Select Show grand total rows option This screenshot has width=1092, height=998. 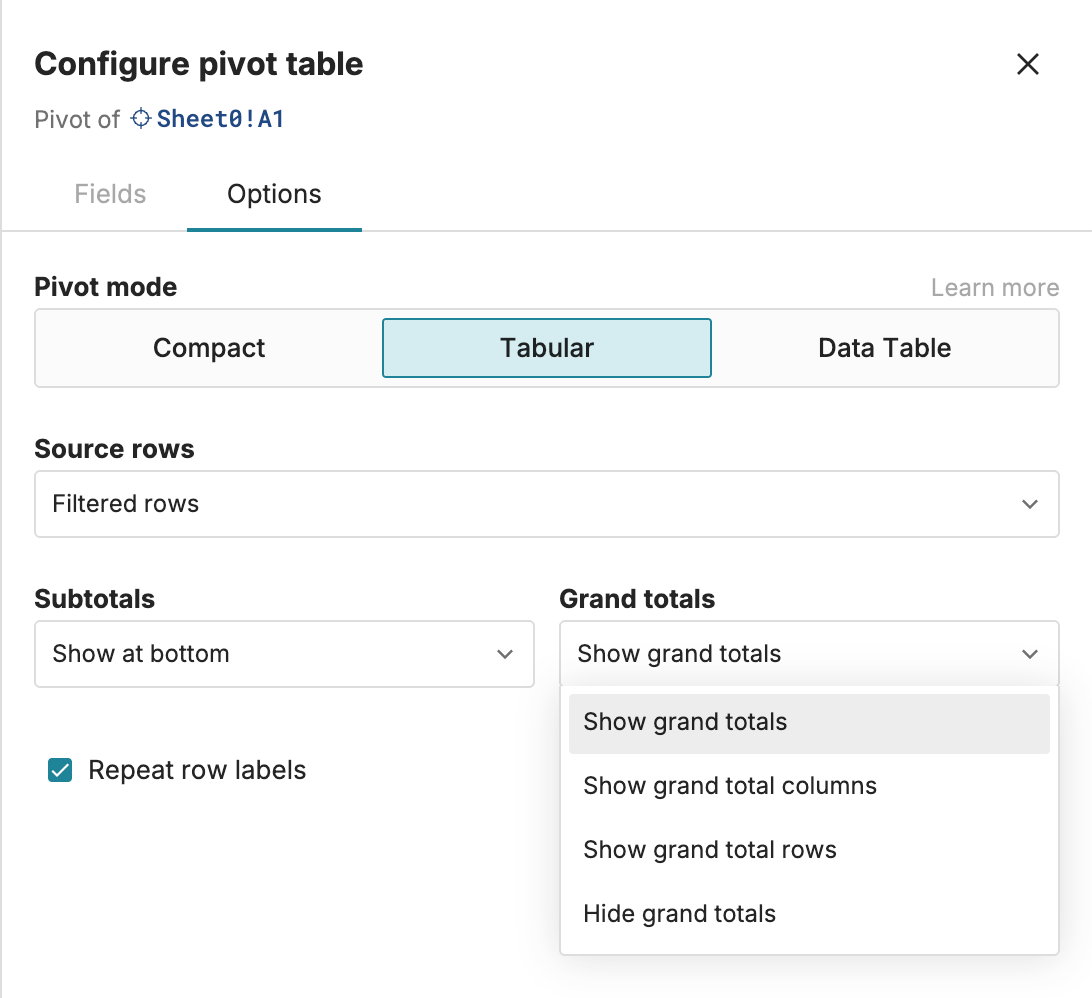coord(809,850)
